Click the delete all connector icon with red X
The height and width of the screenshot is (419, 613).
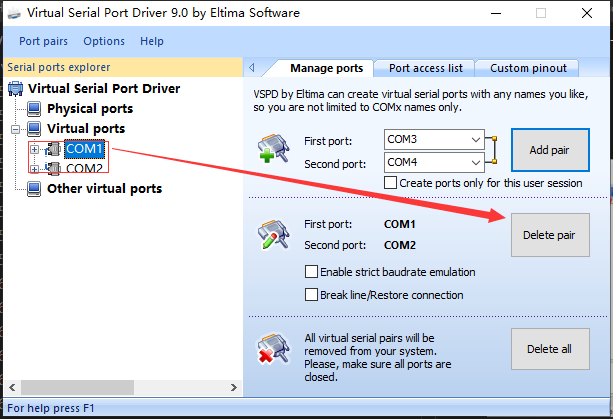273,349
